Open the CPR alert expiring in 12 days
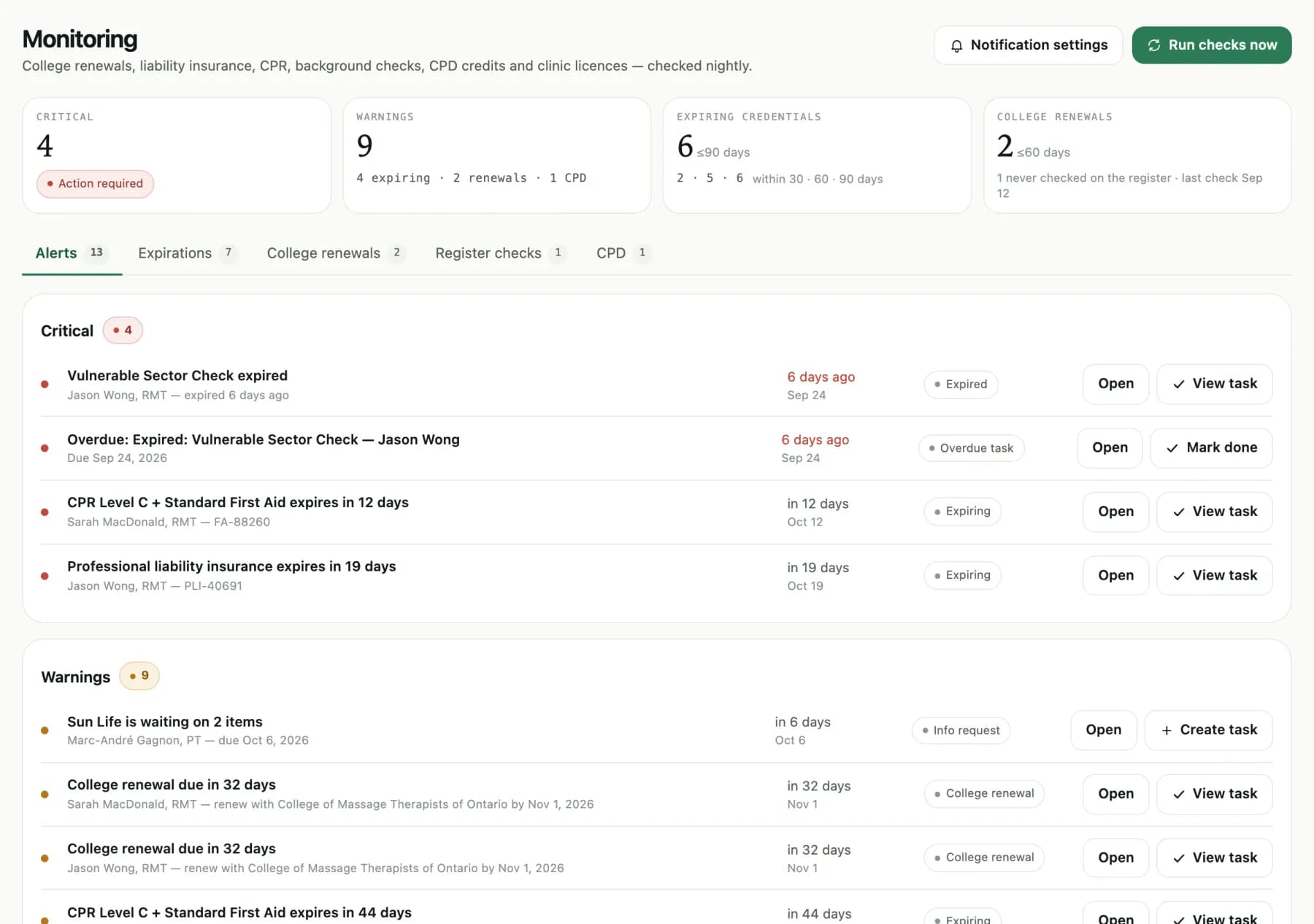The height and width of the screenshot is (924, 1314). click(x=1115, y=512)
